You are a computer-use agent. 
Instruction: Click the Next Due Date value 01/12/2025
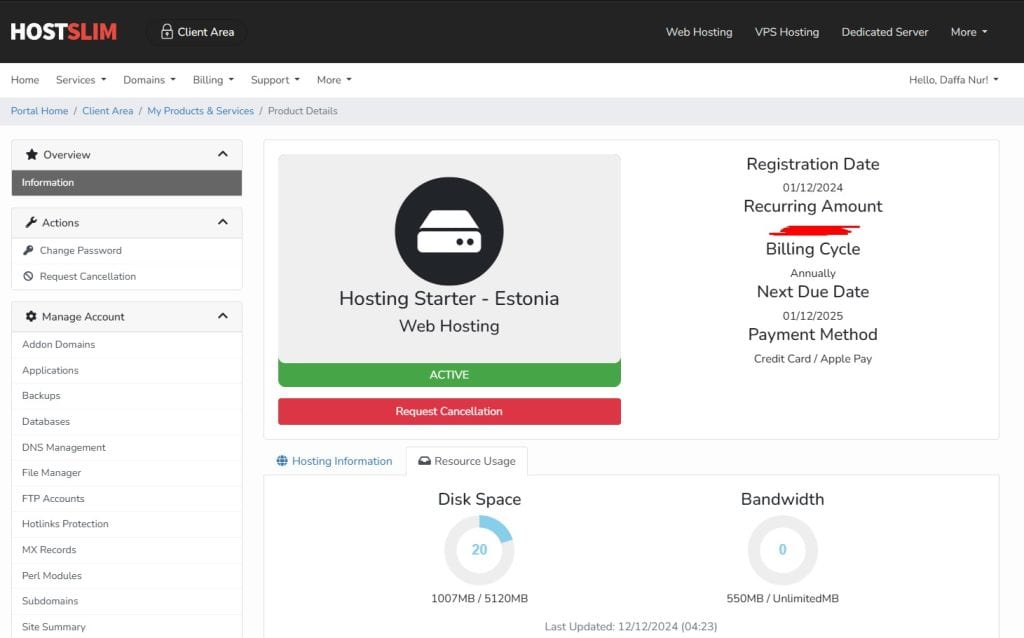point(813,315)
